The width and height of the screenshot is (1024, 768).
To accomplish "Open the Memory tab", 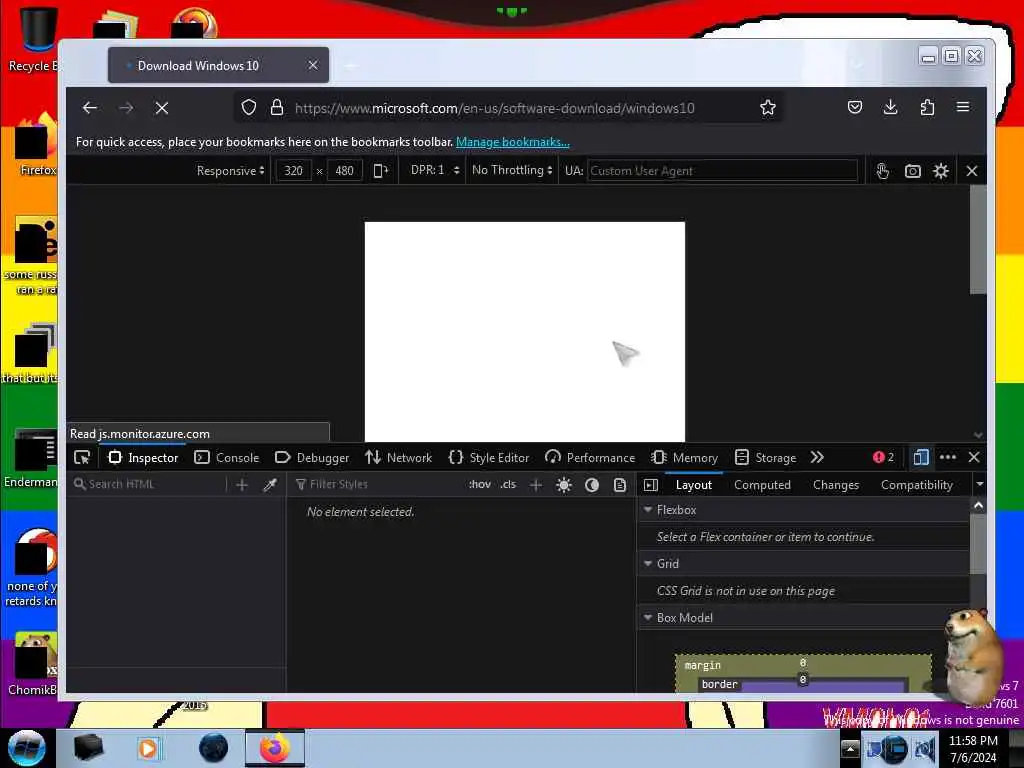I will (684, 458).
